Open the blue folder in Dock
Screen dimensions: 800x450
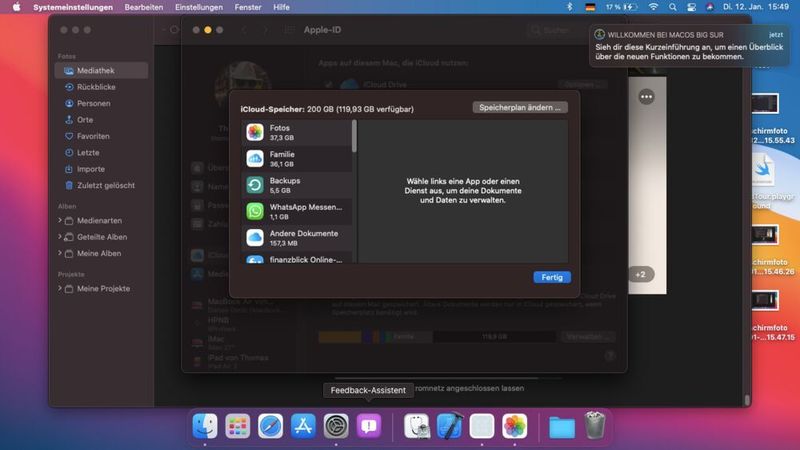(562, 427)
